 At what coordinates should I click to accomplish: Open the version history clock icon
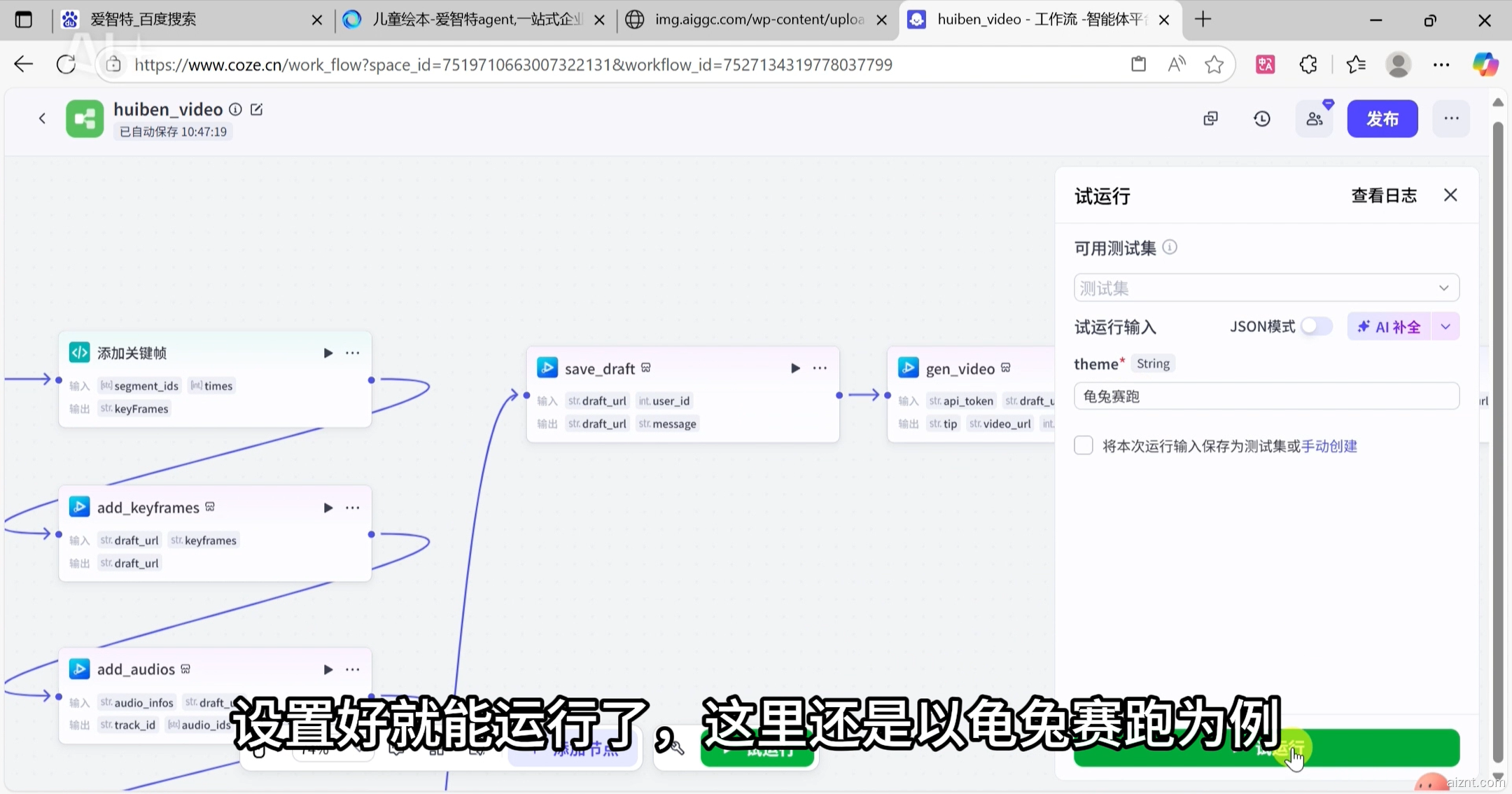pyautogui.click(x=1262, y=118)
